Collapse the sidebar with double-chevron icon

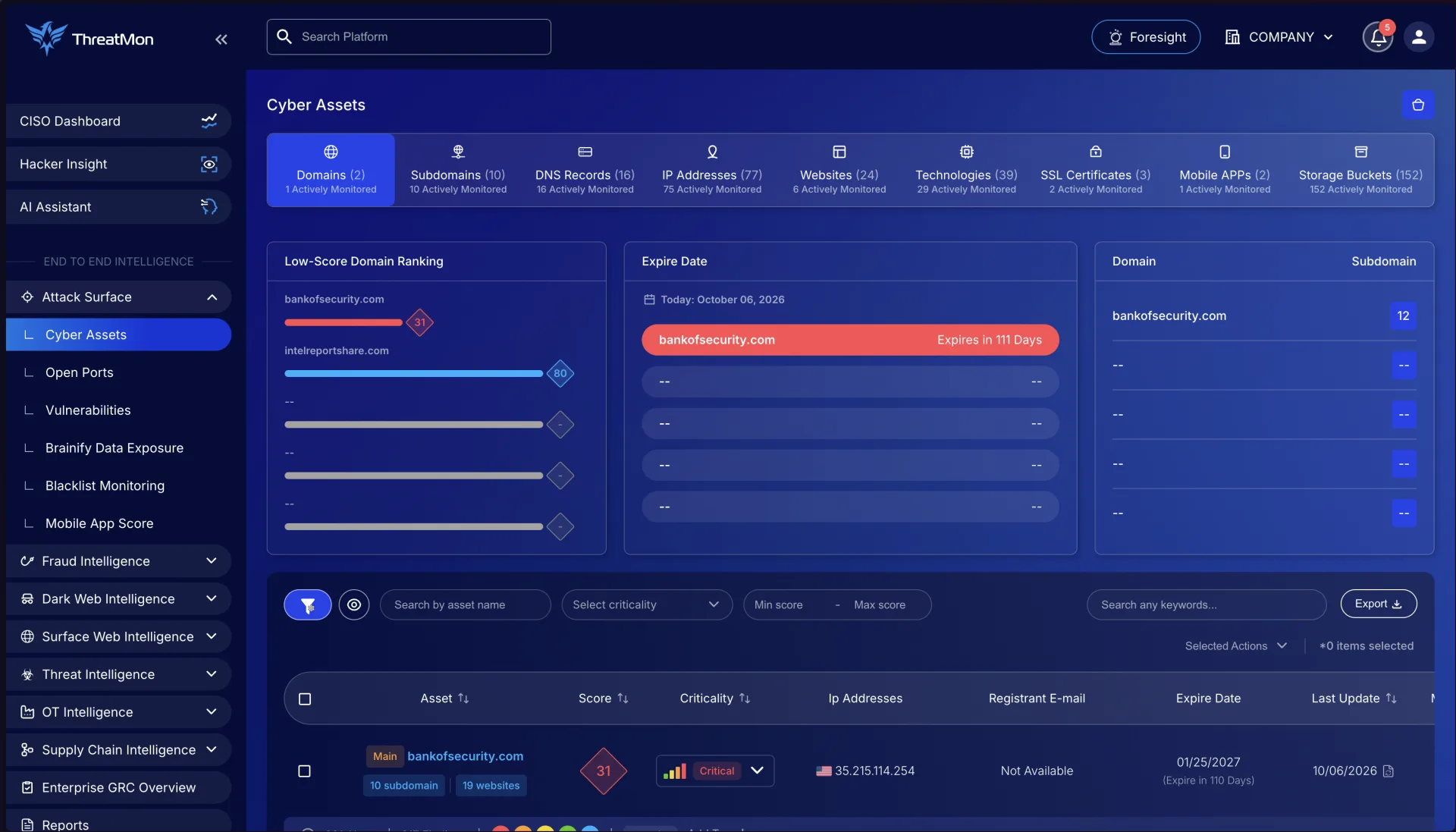click(221, 39)
